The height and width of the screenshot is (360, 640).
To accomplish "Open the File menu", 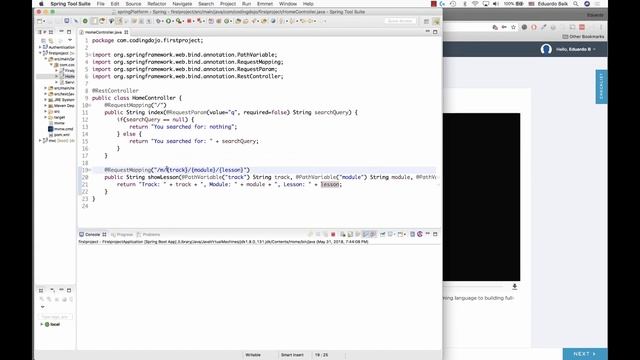I will [x=101, y=4].
